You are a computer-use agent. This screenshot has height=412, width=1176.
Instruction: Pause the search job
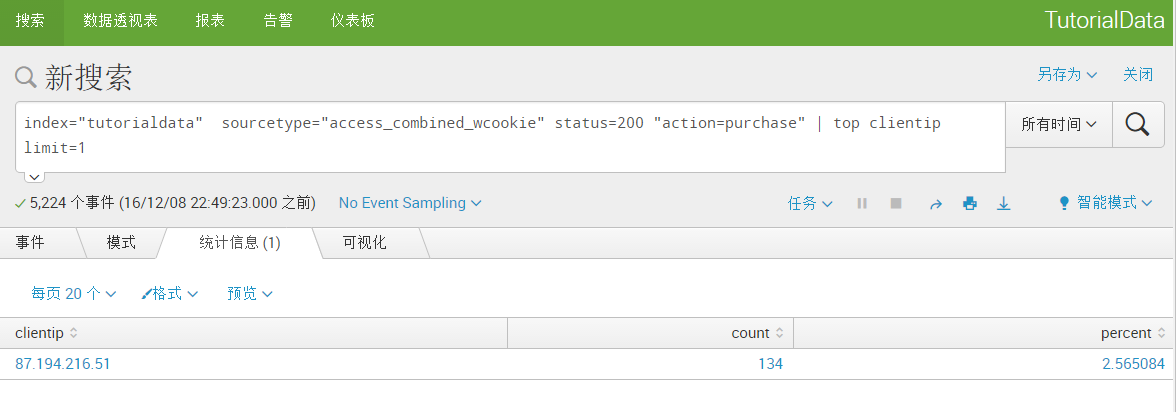pyautogui.click(x=862, y=203)
